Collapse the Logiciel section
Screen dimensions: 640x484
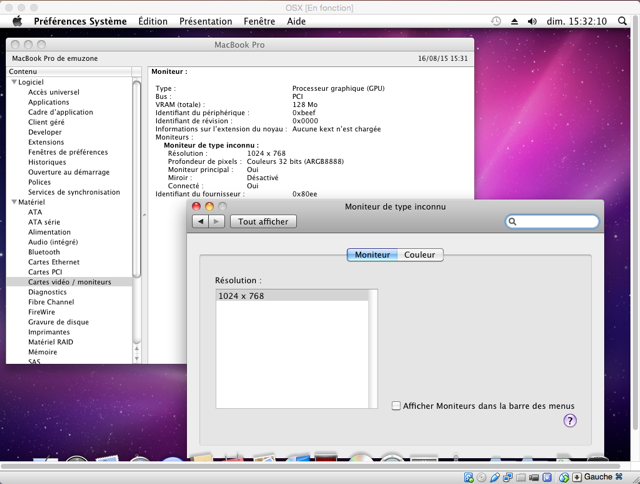pos(14,82)
